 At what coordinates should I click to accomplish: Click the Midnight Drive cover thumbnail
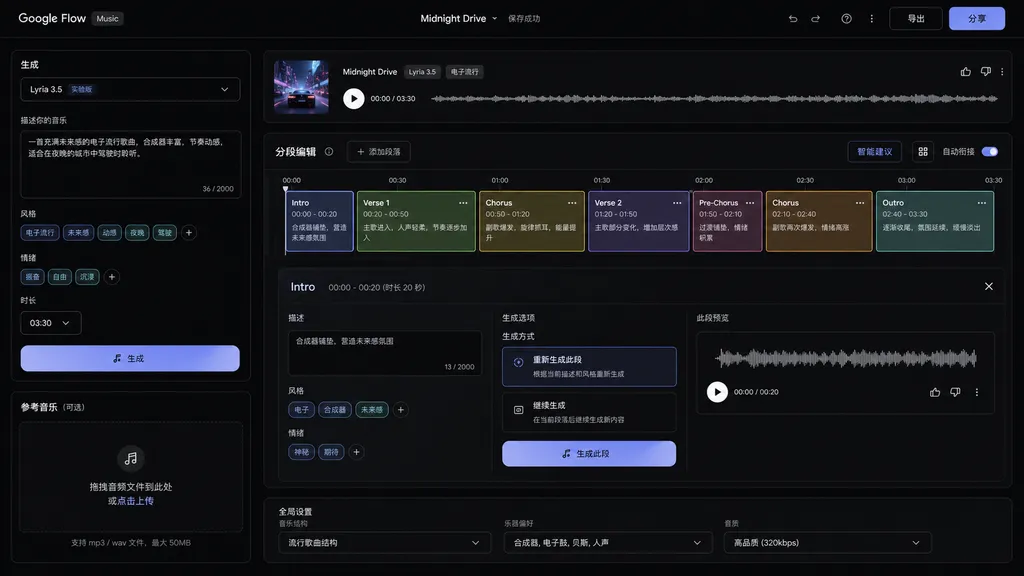[301, 87]
